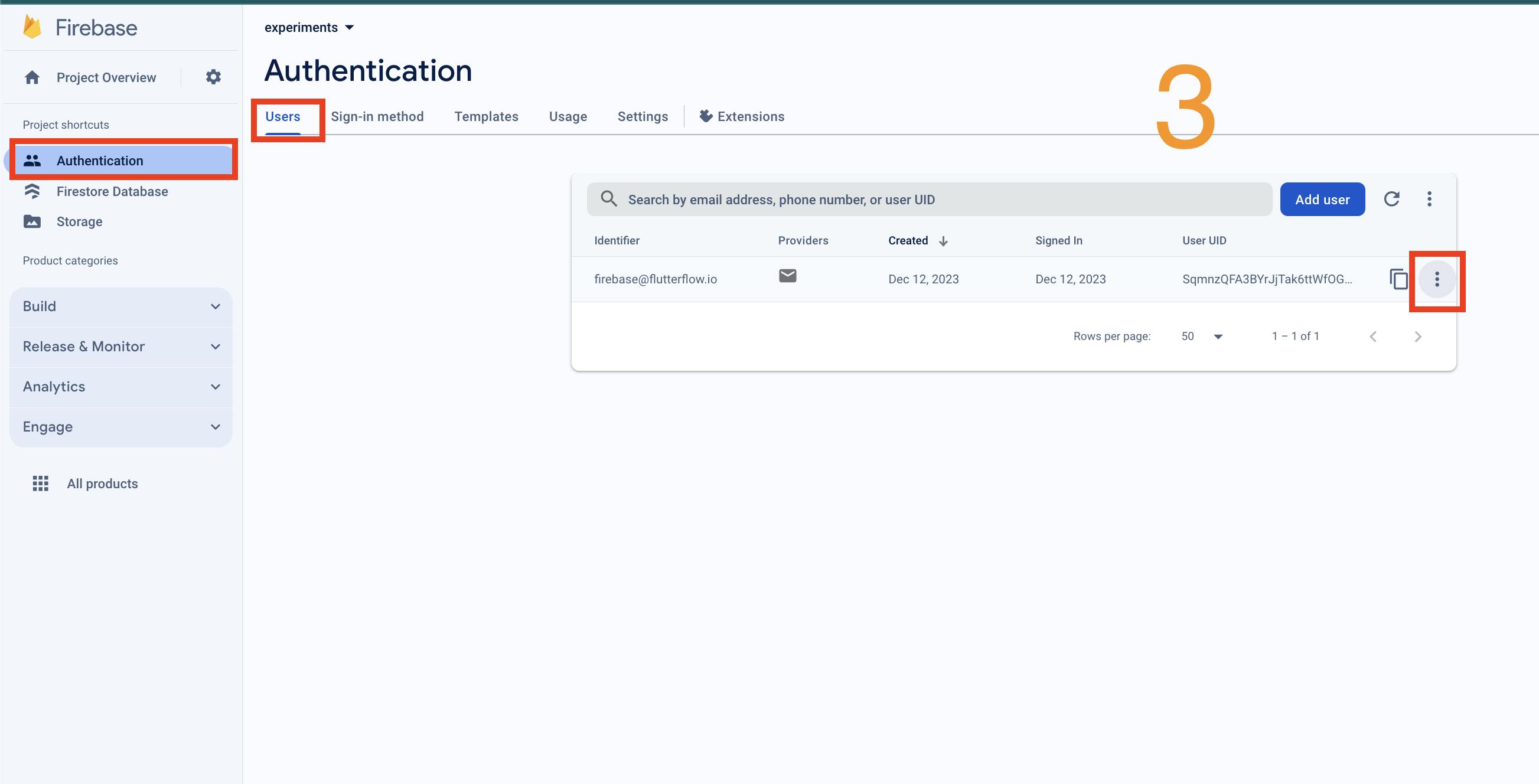Open Storage from the sidebar
This screenshot has height=784, width=1539.
pos(79,221)
